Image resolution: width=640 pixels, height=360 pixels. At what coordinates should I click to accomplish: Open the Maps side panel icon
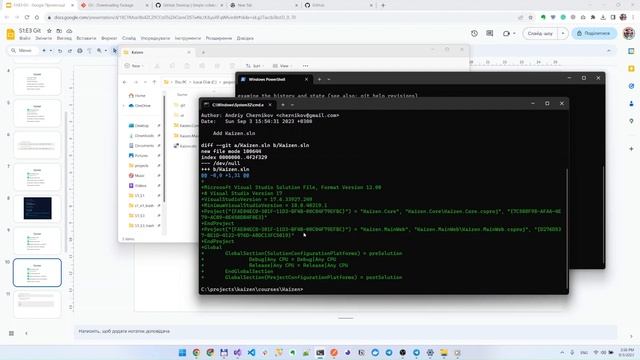[x=631, y=121]
